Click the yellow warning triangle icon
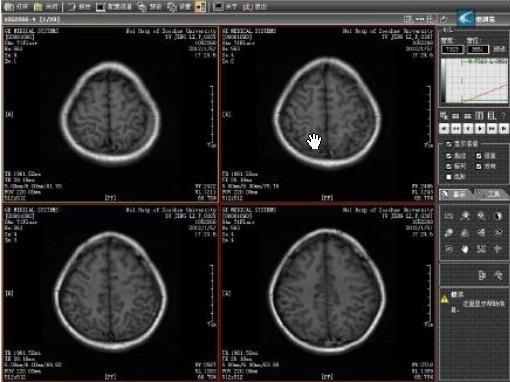 (x=445, y=298)
